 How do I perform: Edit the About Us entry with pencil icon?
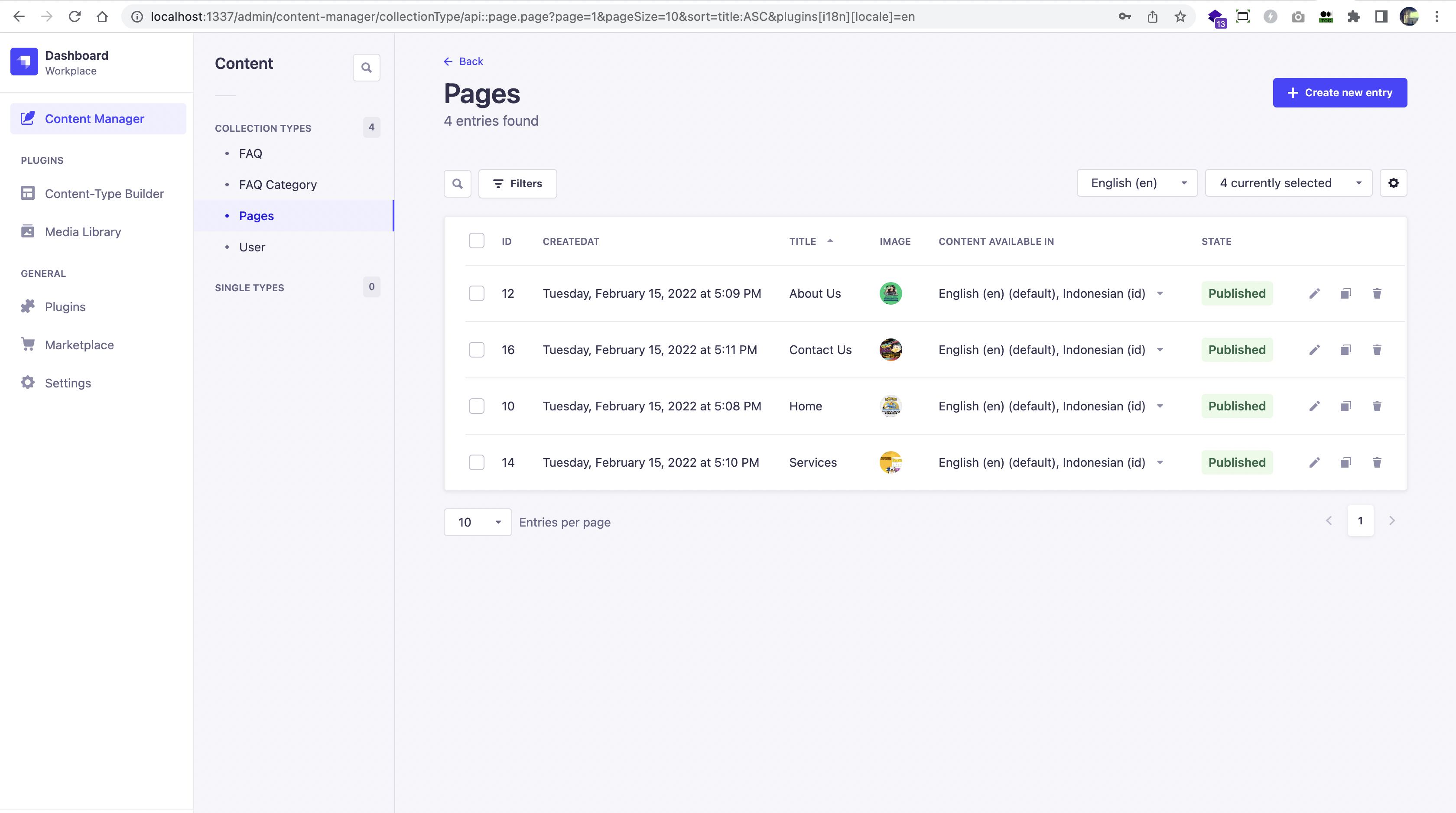1314,293
